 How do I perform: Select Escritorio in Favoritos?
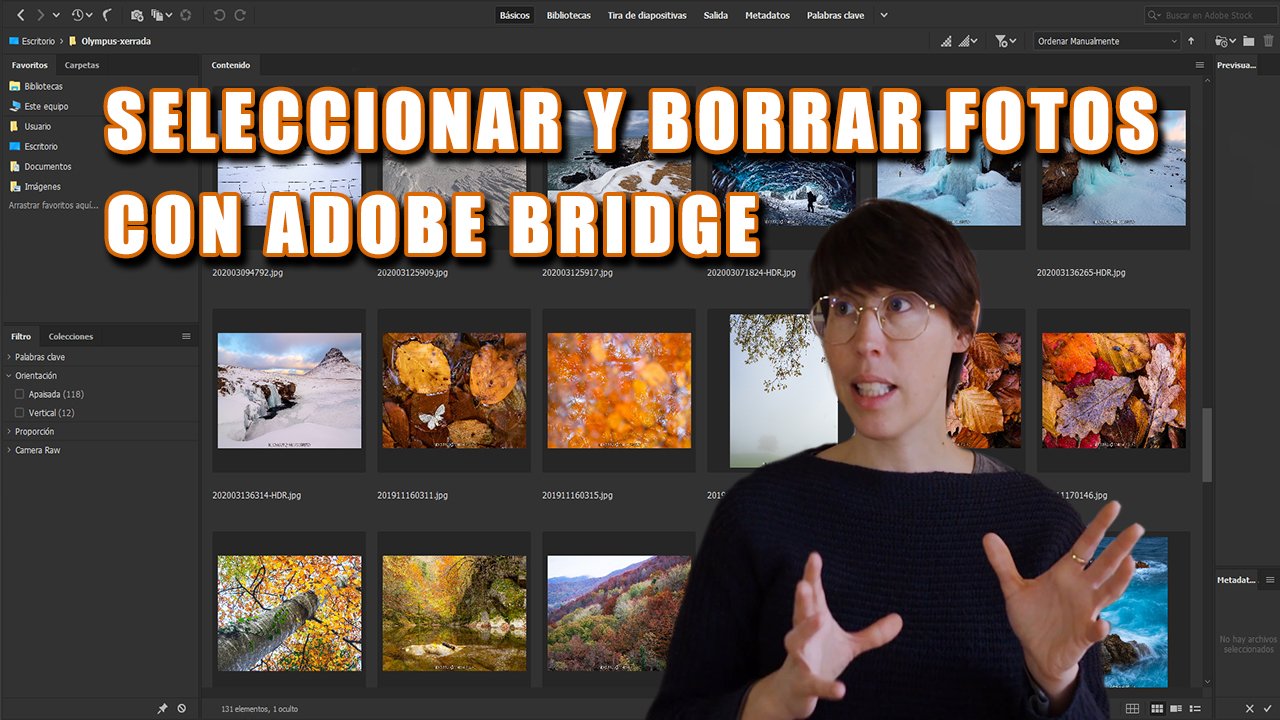pyautogui.click(x=33, y=146)
